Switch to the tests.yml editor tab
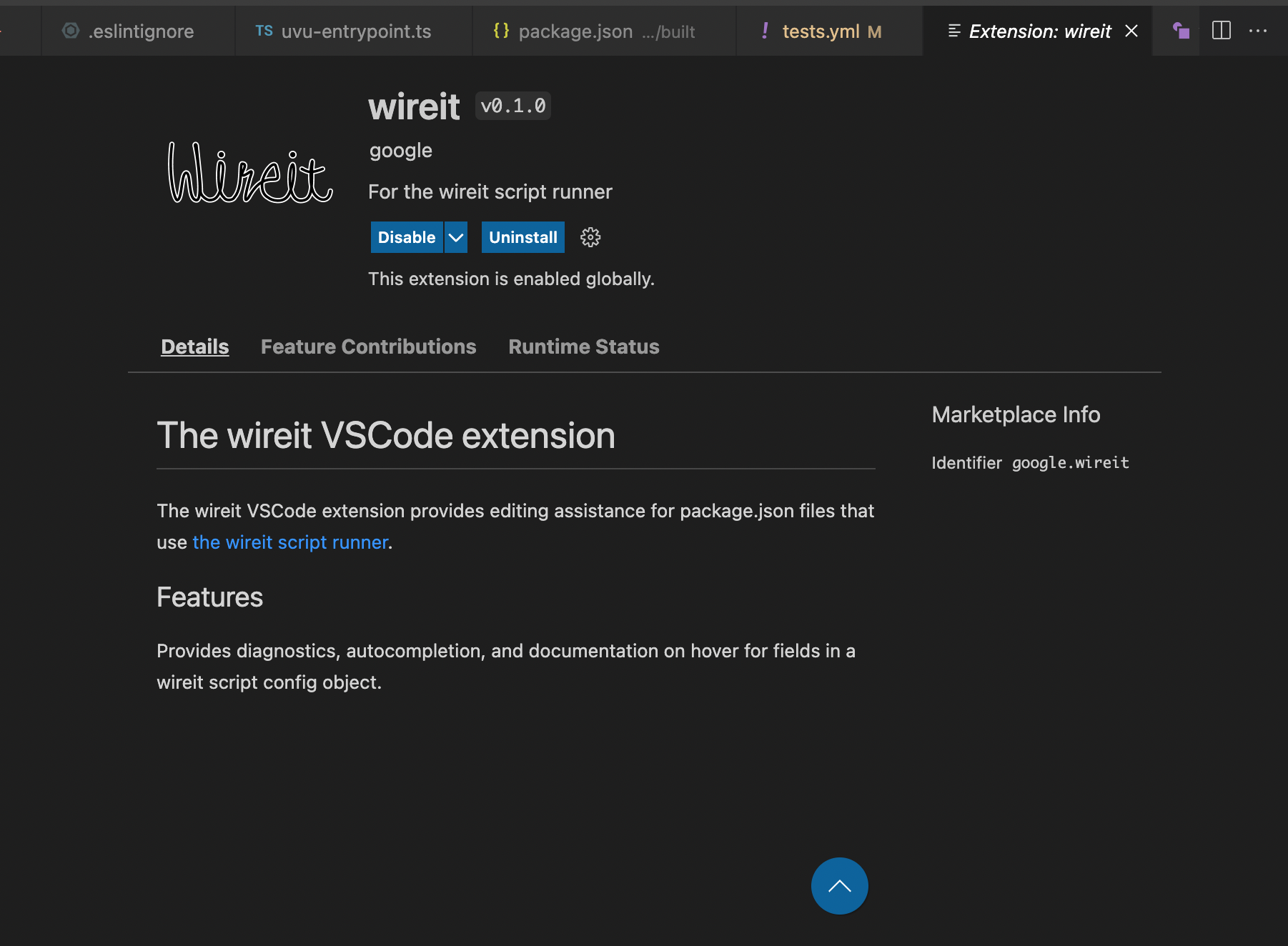Screen dimensions: 1288x946 pos(830,31)
